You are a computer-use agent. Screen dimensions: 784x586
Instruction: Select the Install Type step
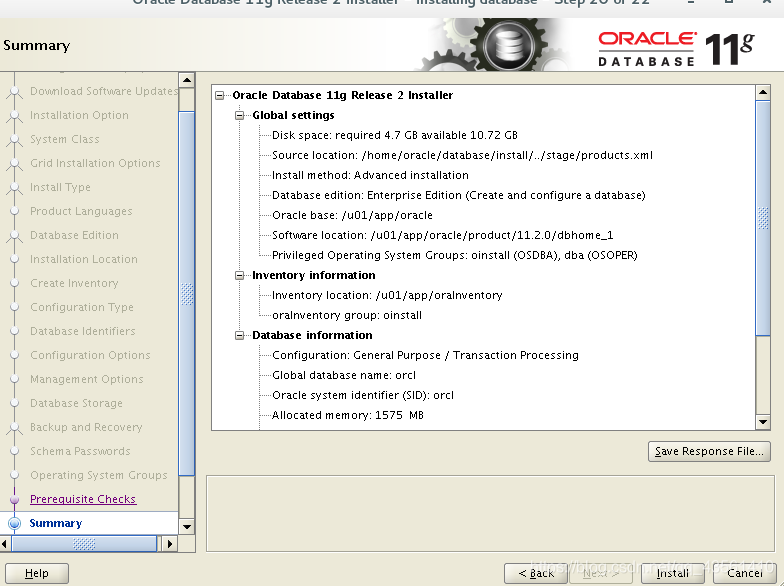click(60, 187)
